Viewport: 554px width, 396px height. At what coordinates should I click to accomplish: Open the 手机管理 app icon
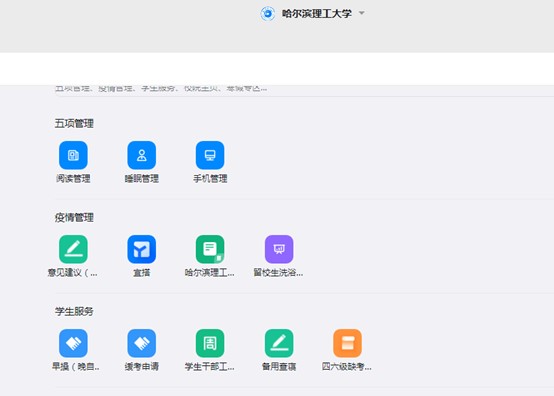click(x=210, y=155)
